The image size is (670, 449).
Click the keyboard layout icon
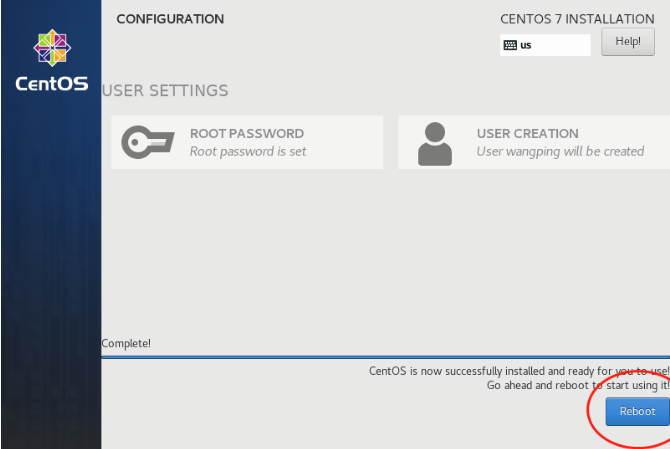510,45
